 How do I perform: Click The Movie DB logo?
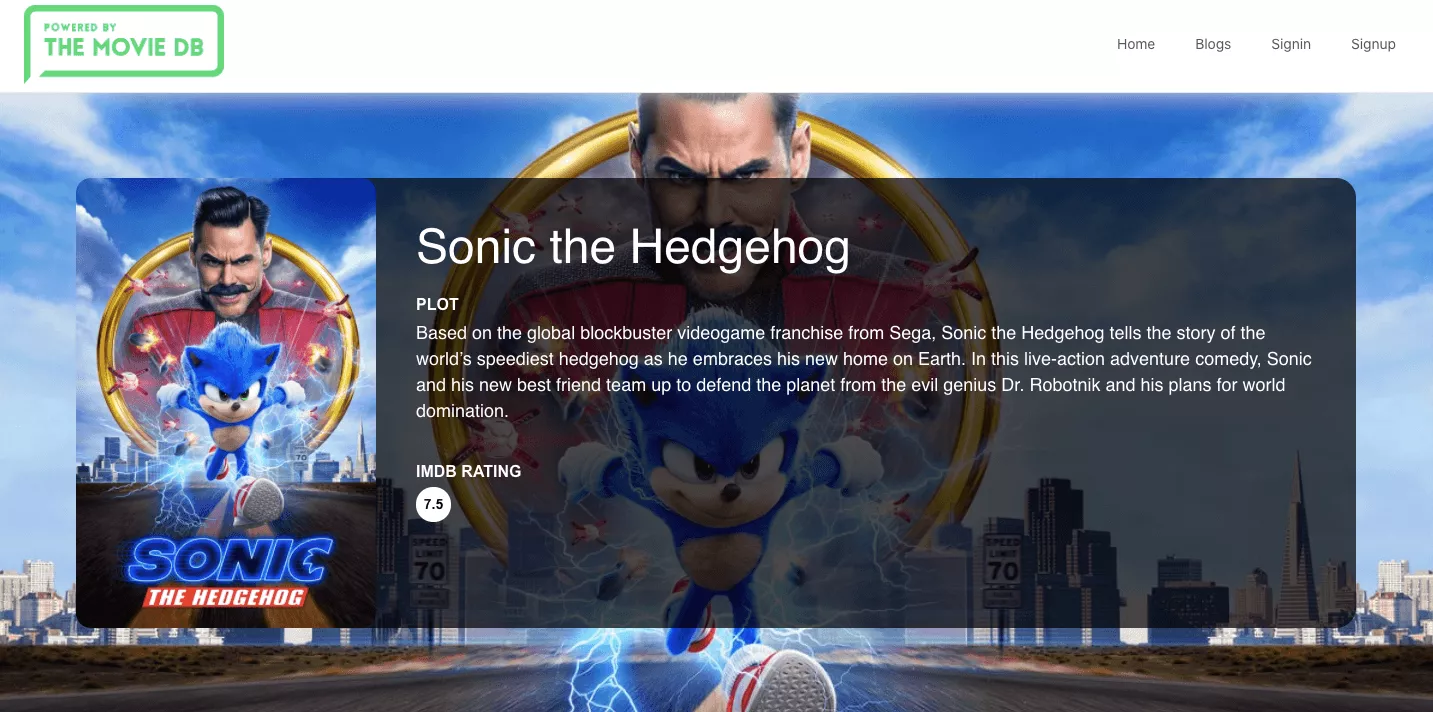point(124,43)
